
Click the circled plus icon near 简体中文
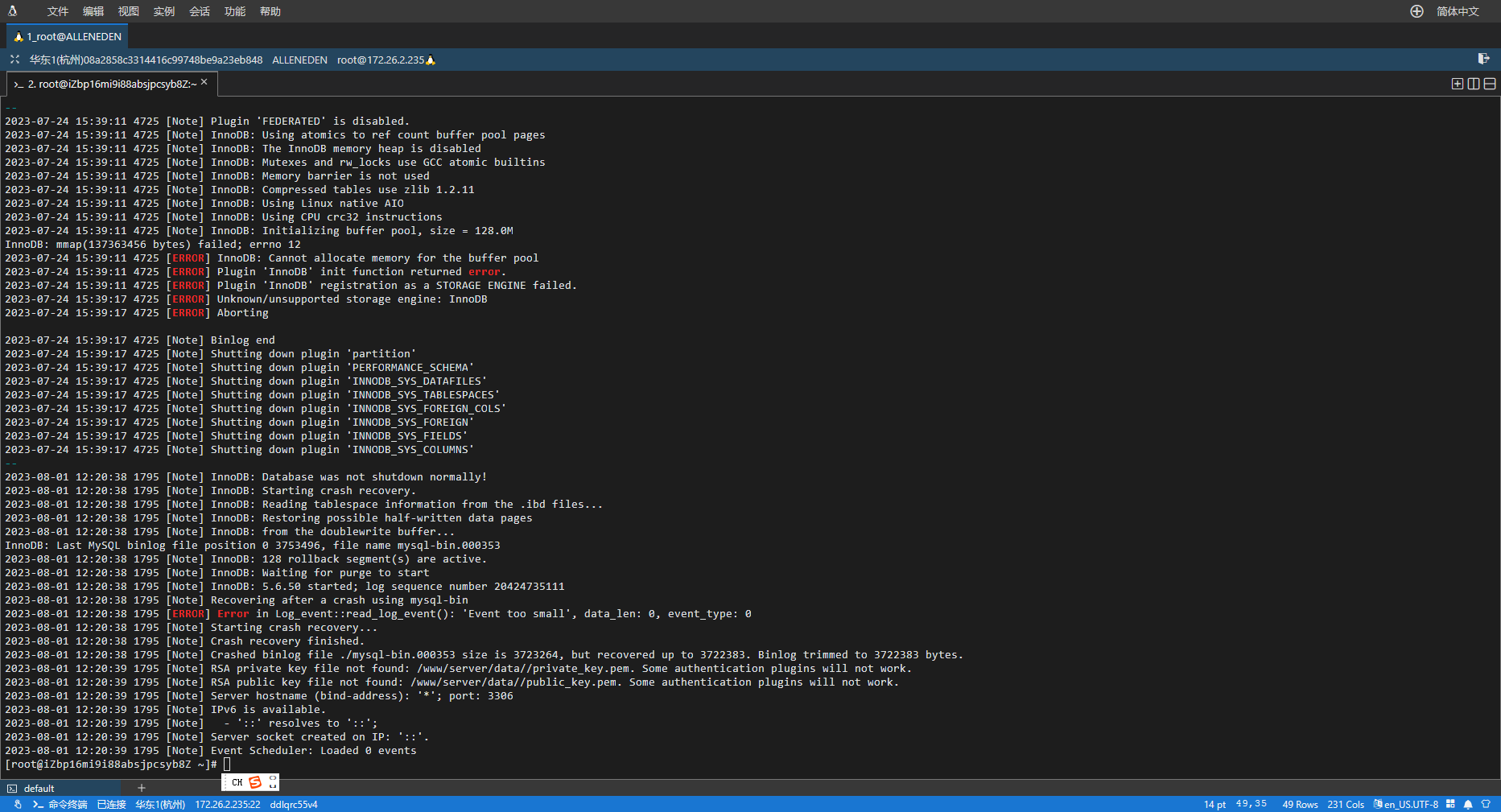(1417, 11)
